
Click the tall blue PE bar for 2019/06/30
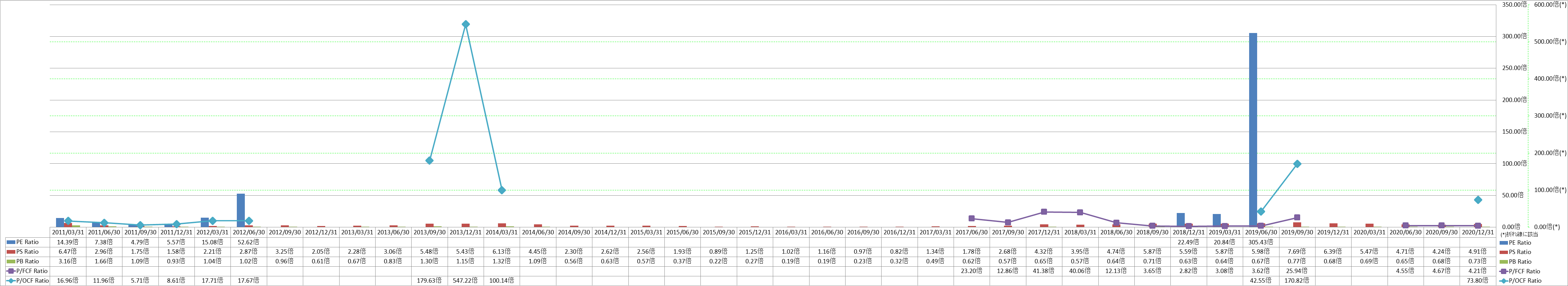tap(1253, 130)
